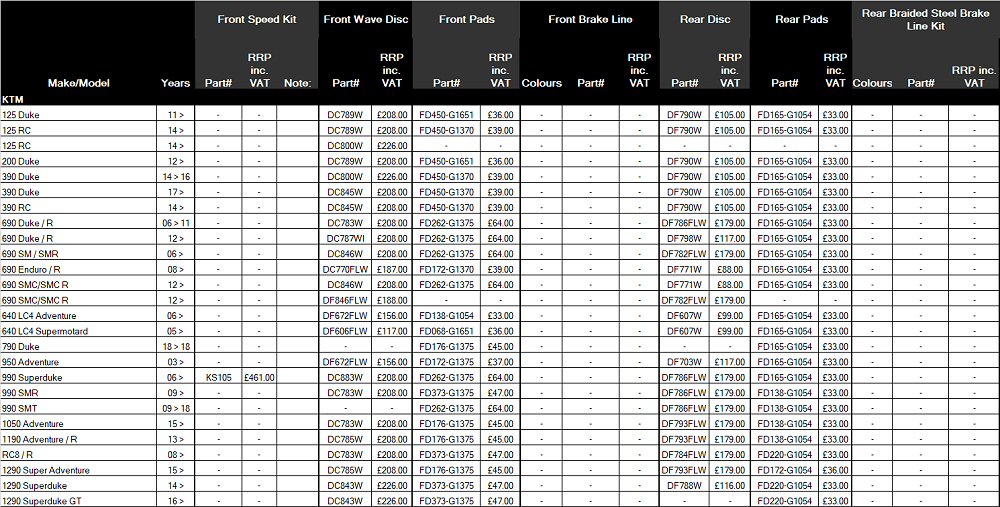Viewport: 1000px width, 507px height.
Task: Select rear disc part DF788W
Action: coord(684,486)
